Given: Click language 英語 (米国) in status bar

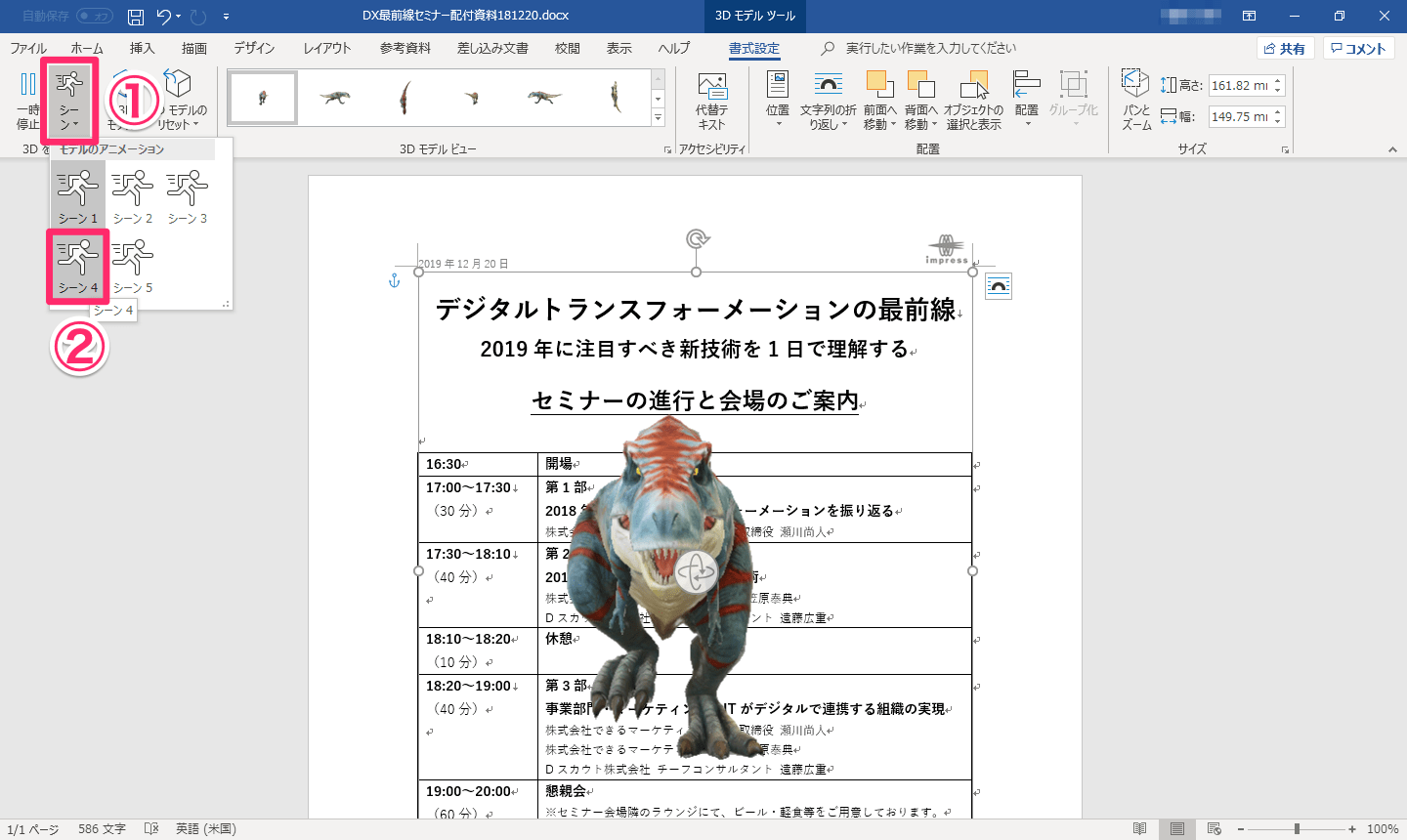Looking at the screenshot, I should coord(206,829).
